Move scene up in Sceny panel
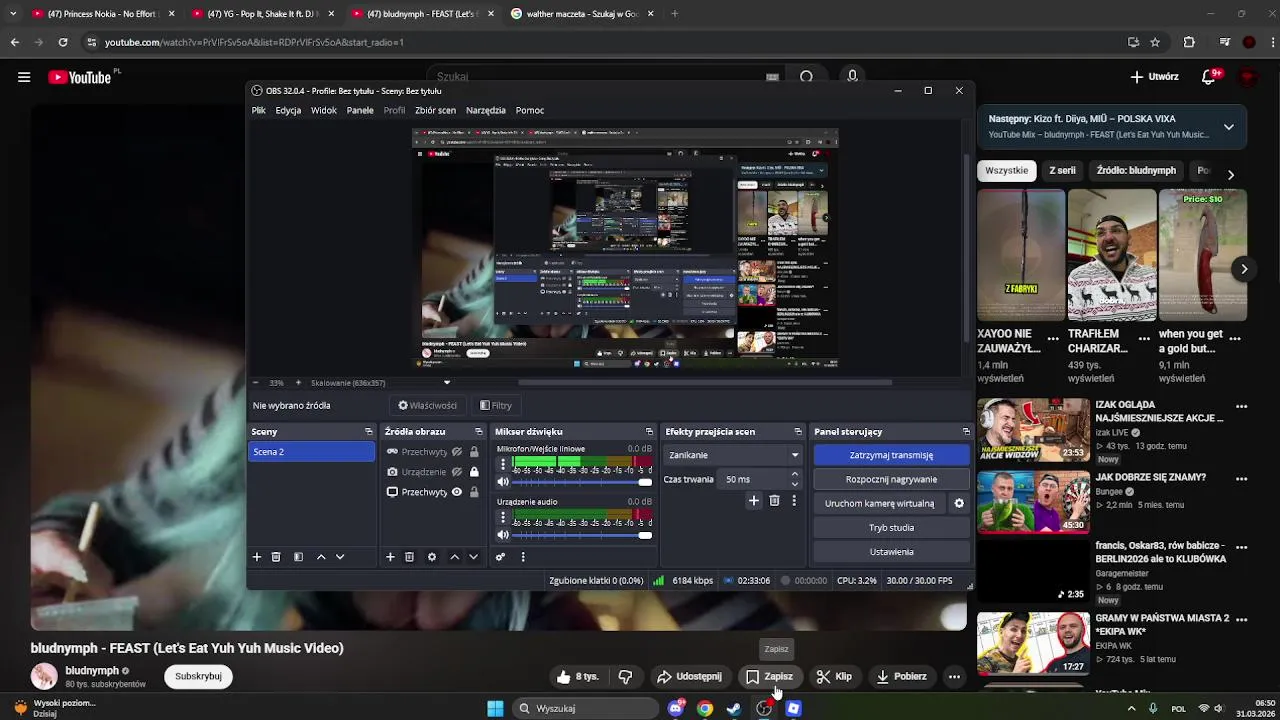The height and width of the screenshot is (720, 1280). click(x=321, y=557)
